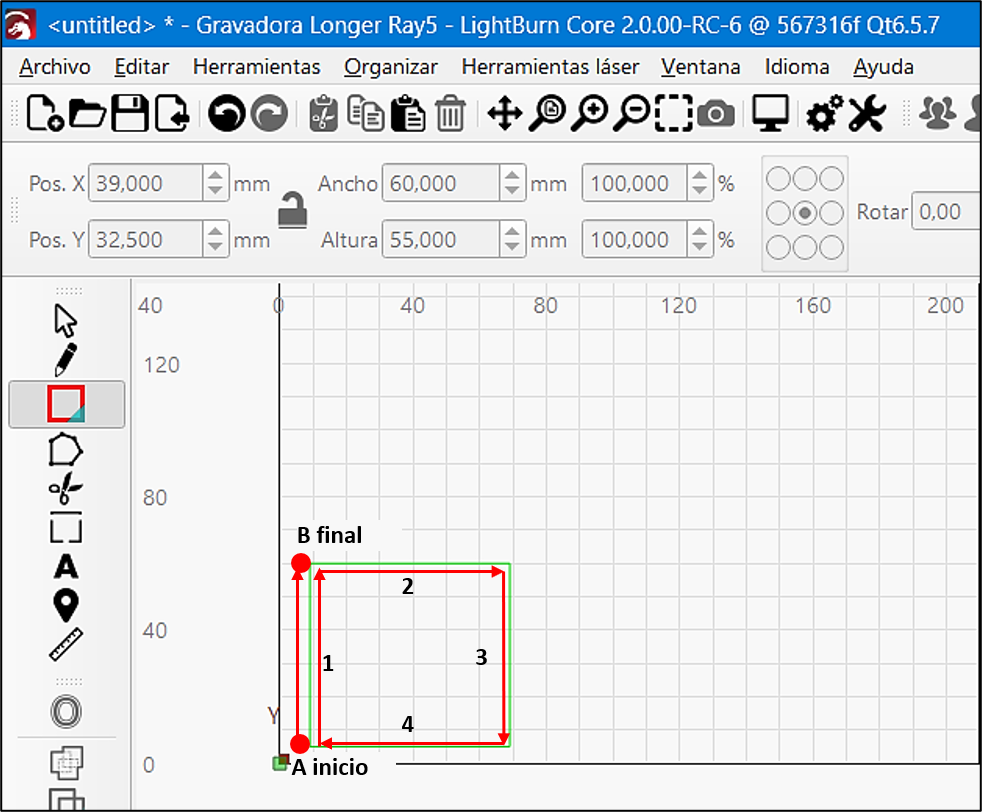982x812 pixels.
Task: Click the Ancho width field
Action: coord(440,183)
